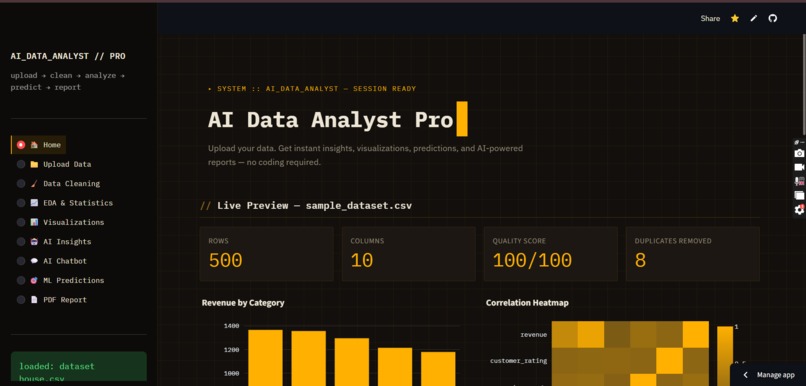Click the pencil edit icon
Screen dimensions: 806x386
[754, 19]
